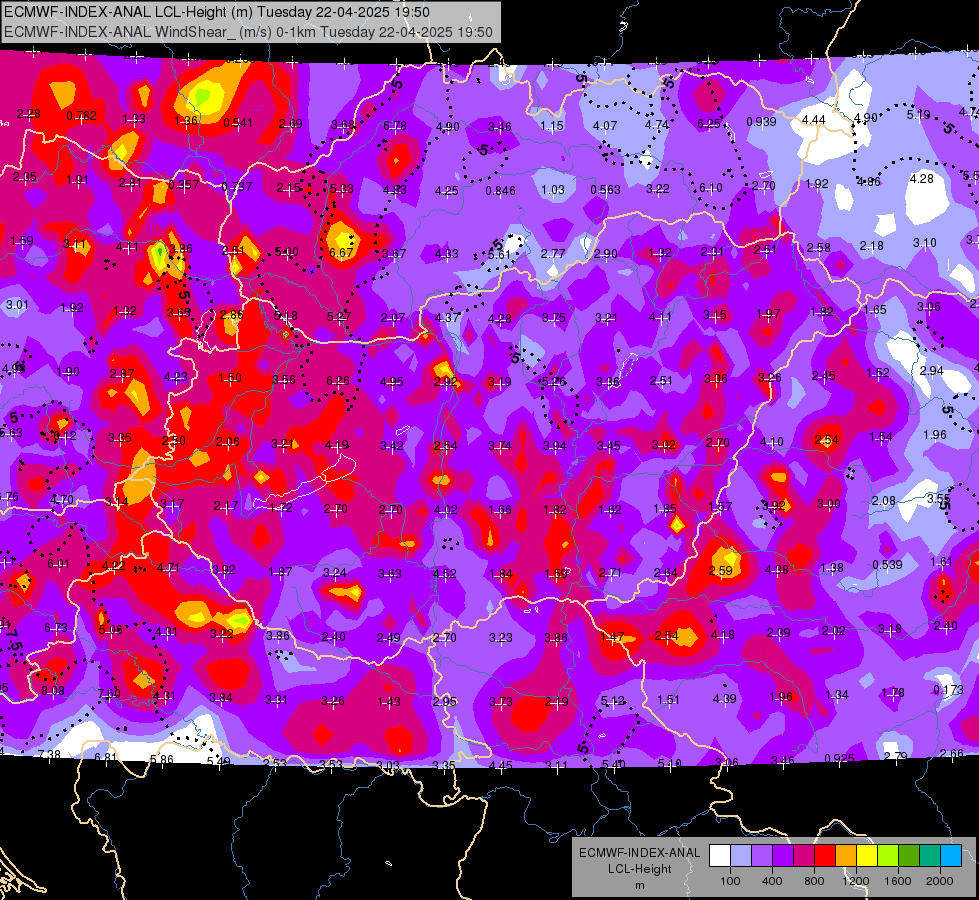The height and width of the screenshot is (900, 979).
Task: Select the lime green legend swatch
Action: coord(888,856)
